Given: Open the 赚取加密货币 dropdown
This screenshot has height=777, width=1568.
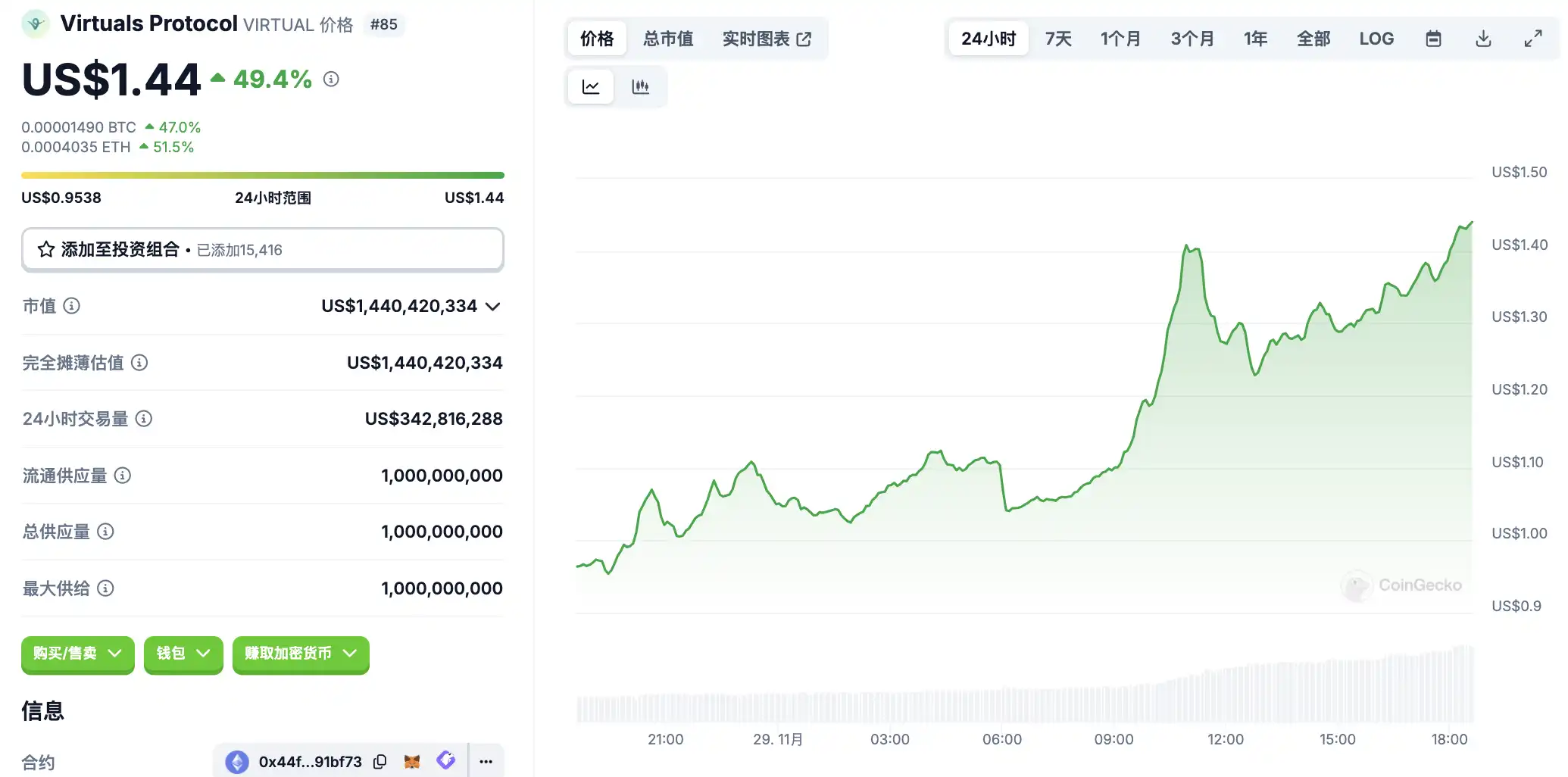Looking at the screenshot, I should click(301, 654).
